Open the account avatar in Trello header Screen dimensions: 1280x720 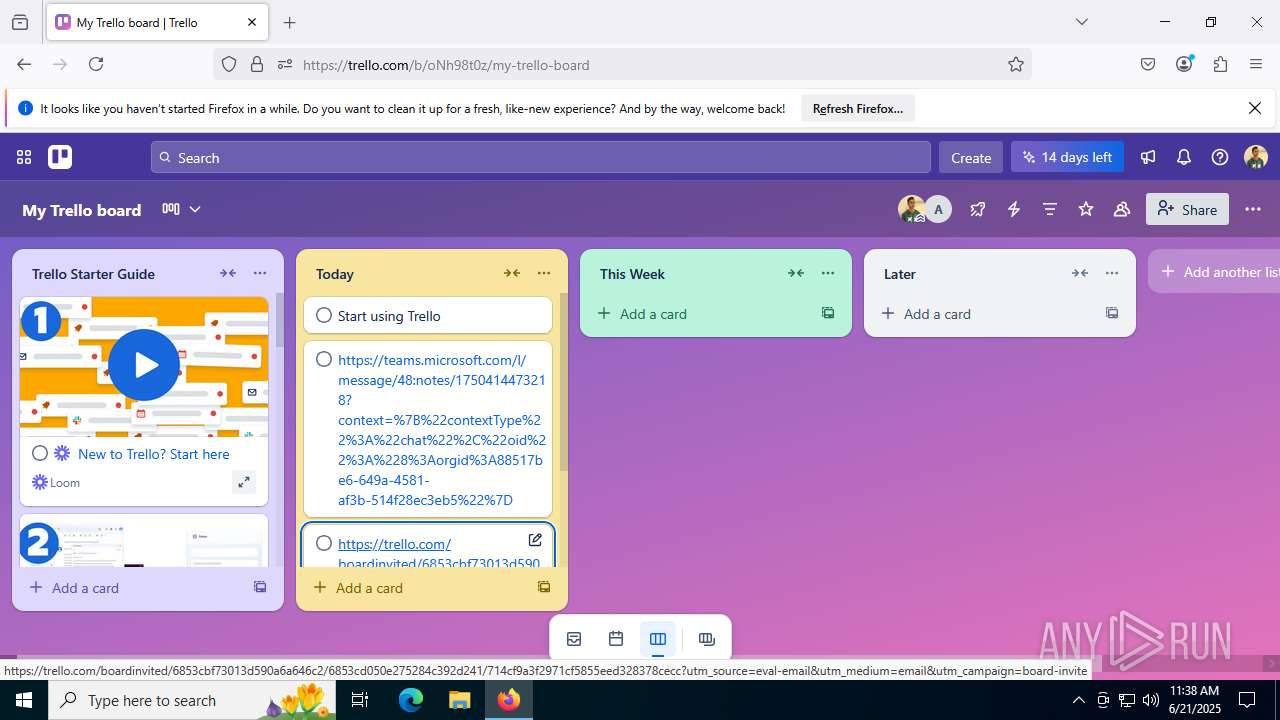1256,157
